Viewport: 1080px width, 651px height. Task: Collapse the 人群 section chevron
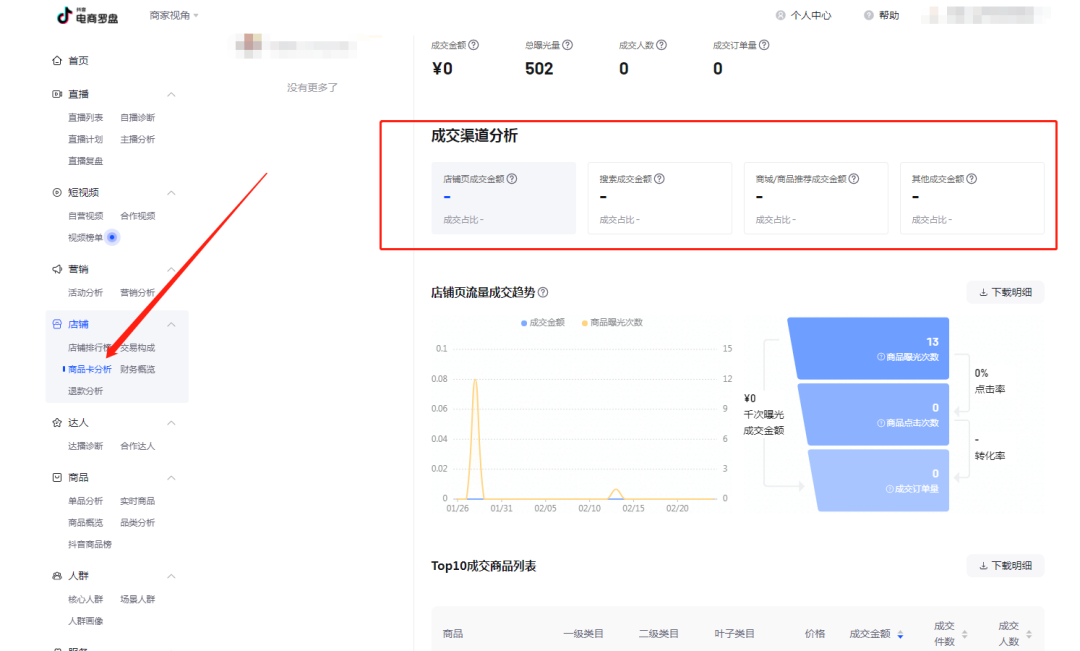point(172,577)
